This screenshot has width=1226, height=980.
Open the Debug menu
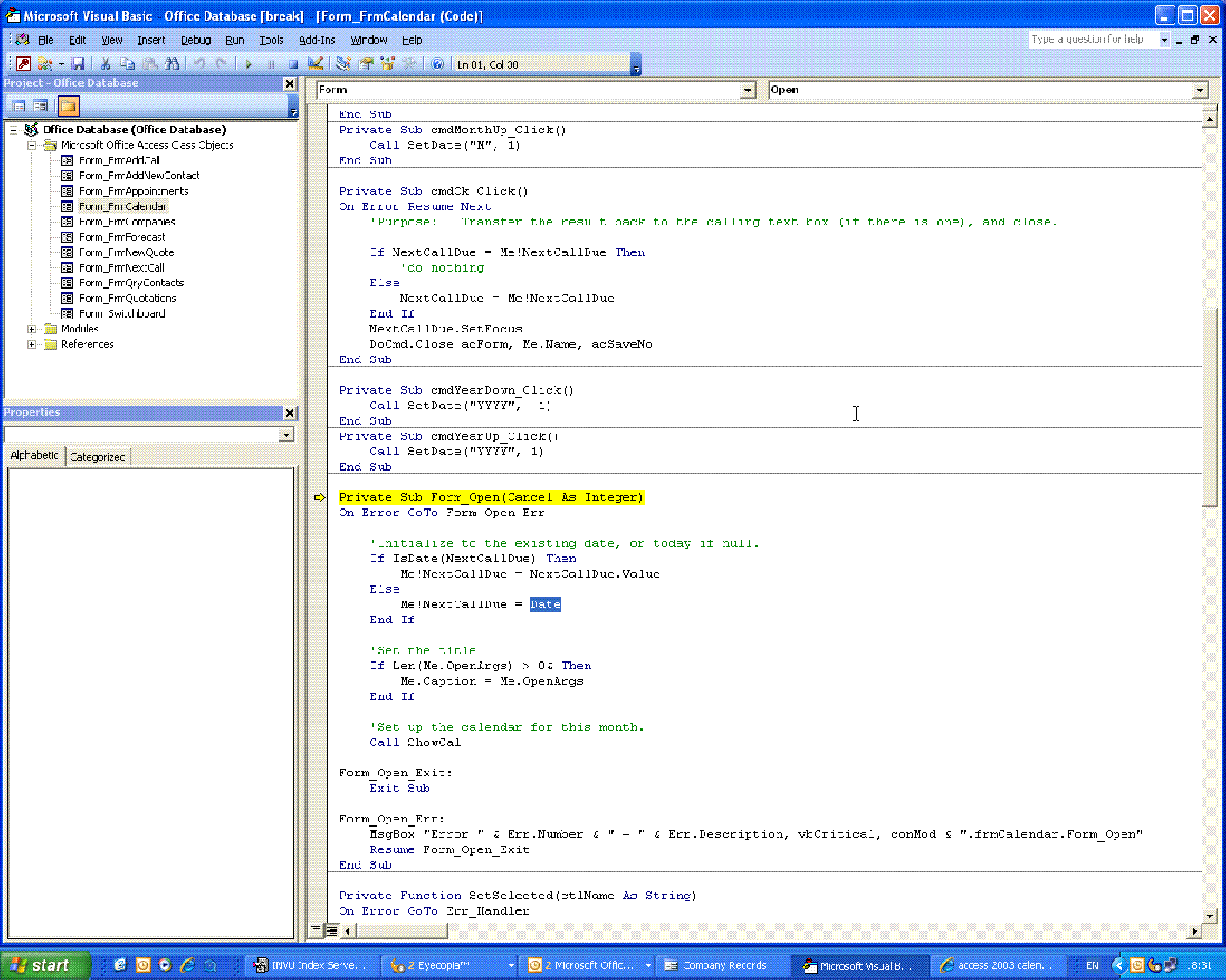pos(196,39)
